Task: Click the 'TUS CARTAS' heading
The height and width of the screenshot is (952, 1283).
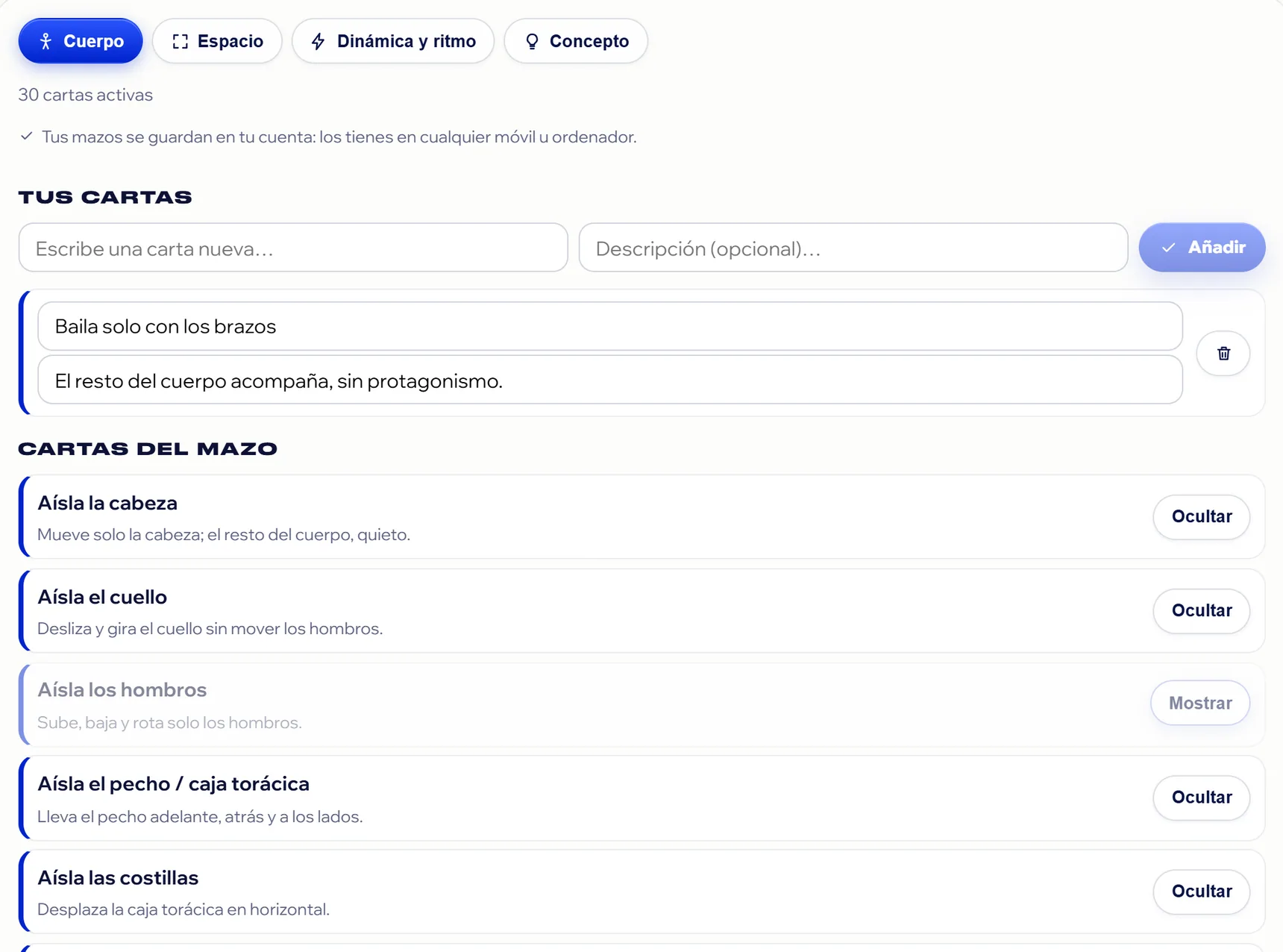Action: tap(105, 197)
